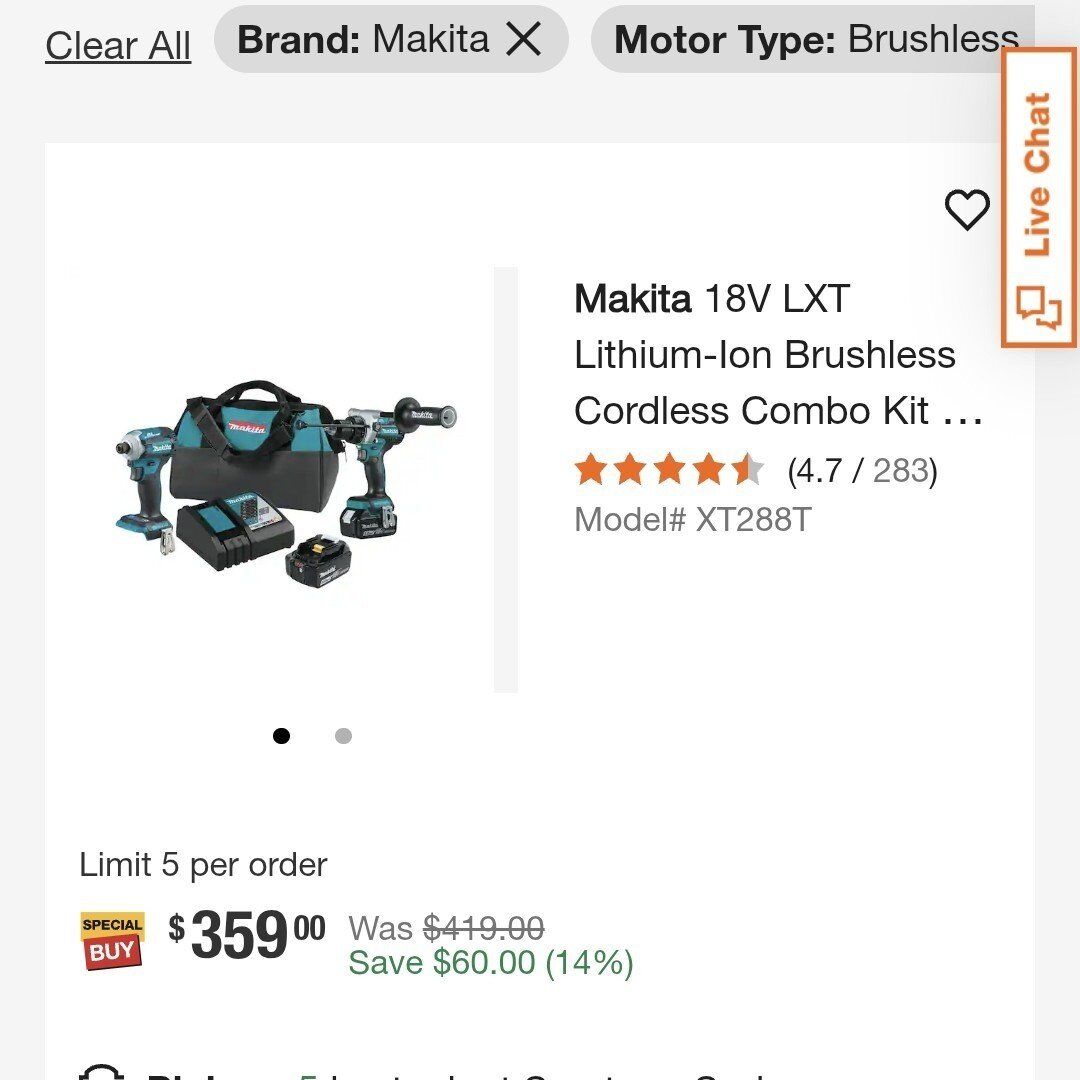Screen dimensions: 1080x1080
Task: Click the gray next-image strip beside the photo
Action: 506,480
